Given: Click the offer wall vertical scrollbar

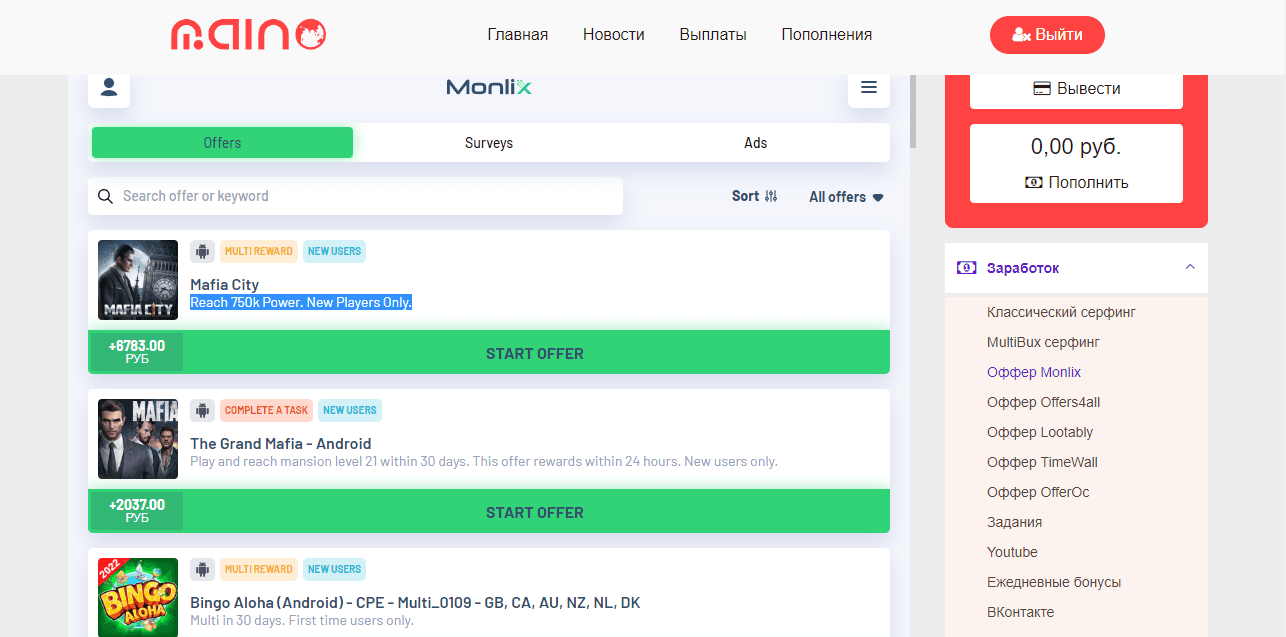Looking at the screenshot, I should coord(912,110).
